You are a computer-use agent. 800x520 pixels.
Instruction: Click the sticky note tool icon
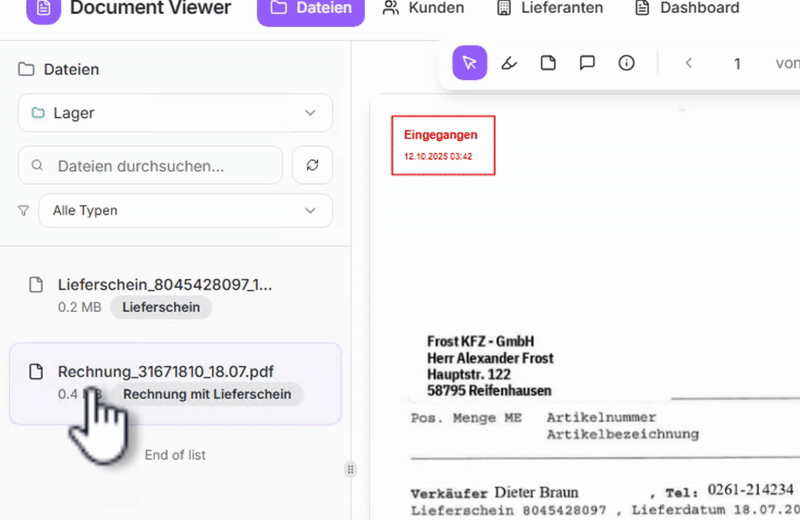click(x=548, y=63)
